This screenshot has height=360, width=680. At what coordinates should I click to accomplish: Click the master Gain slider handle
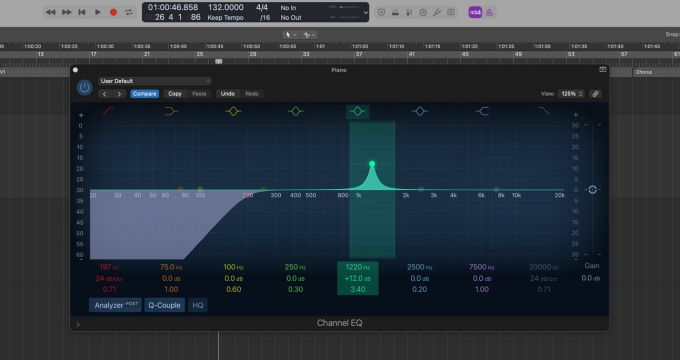[592, 190]
